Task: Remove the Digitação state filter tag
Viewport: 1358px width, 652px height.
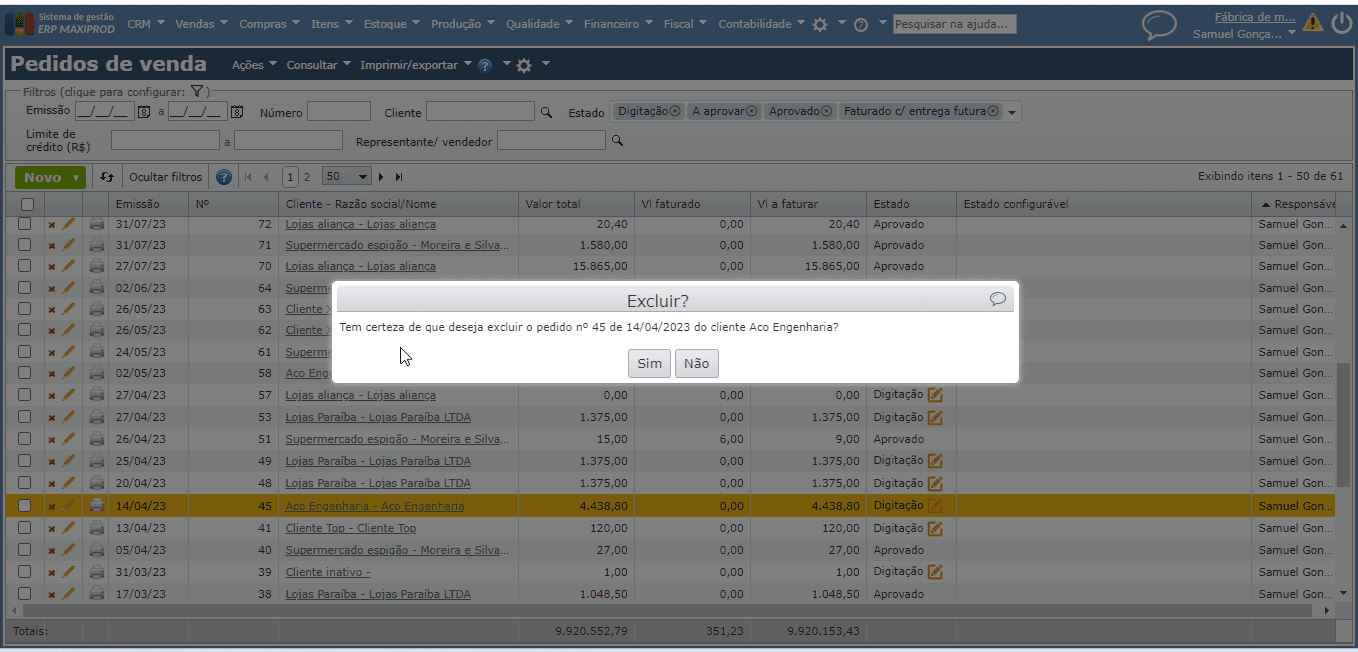Action: pyautogui.click(x=675, y=111)
